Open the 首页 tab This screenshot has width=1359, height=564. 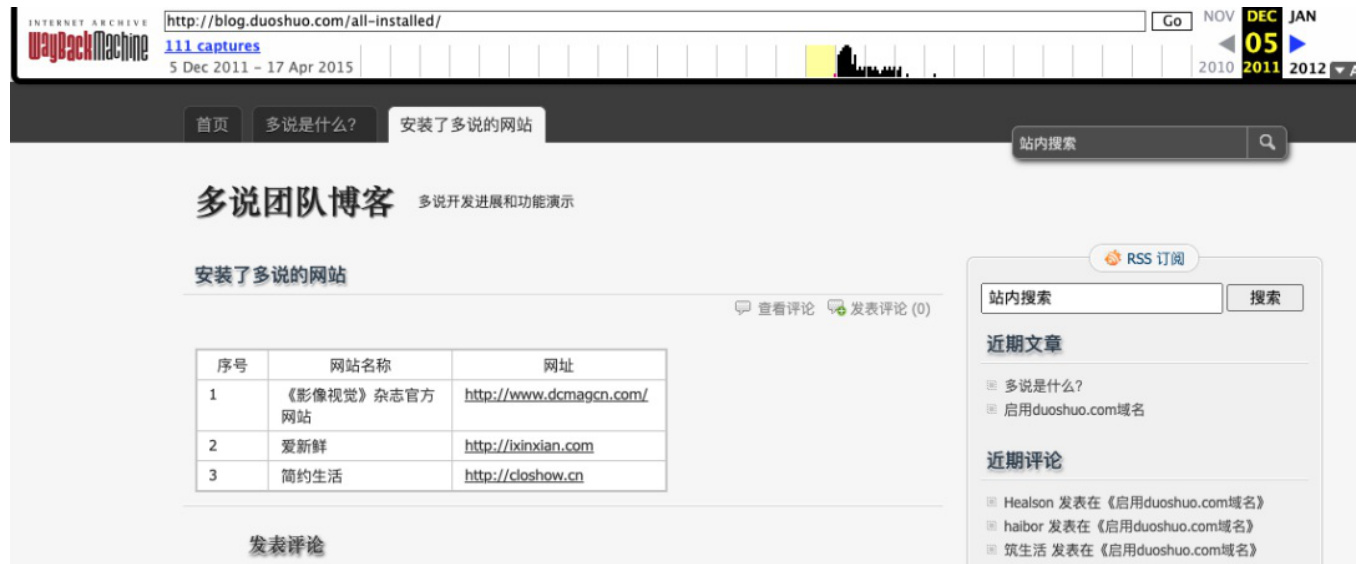(x=212, y=125)
